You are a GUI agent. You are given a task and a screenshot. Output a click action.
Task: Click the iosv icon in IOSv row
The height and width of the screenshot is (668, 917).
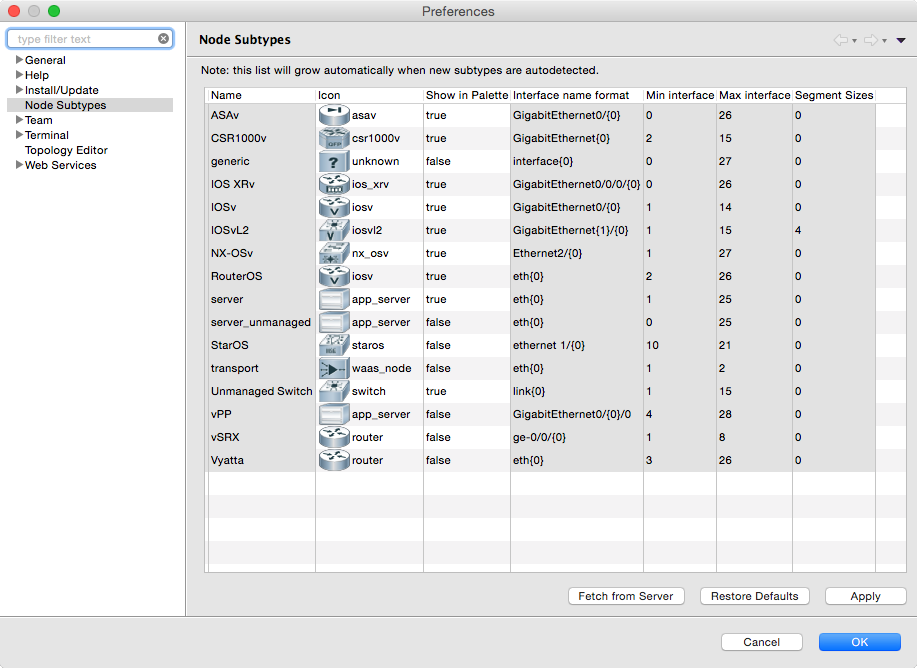tap(334, 207)
